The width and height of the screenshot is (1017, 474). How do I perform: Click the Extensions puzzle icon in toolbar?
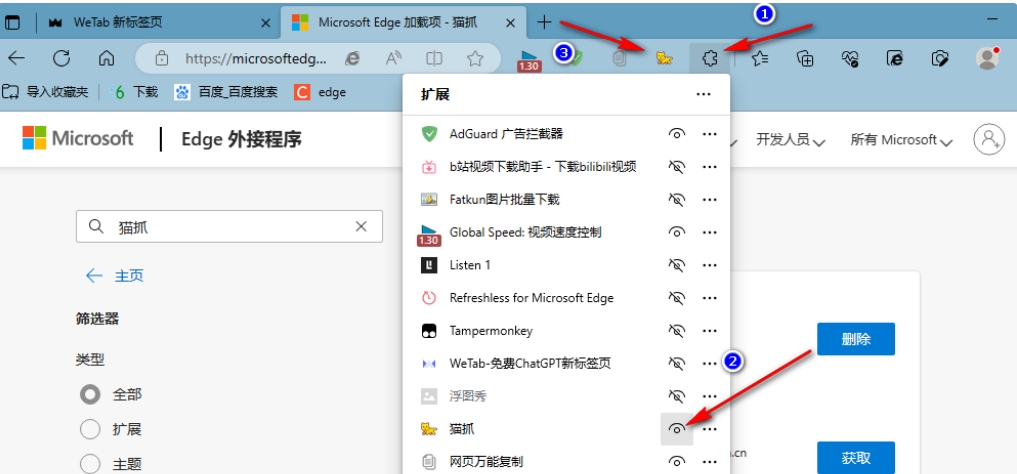(710, 59)
